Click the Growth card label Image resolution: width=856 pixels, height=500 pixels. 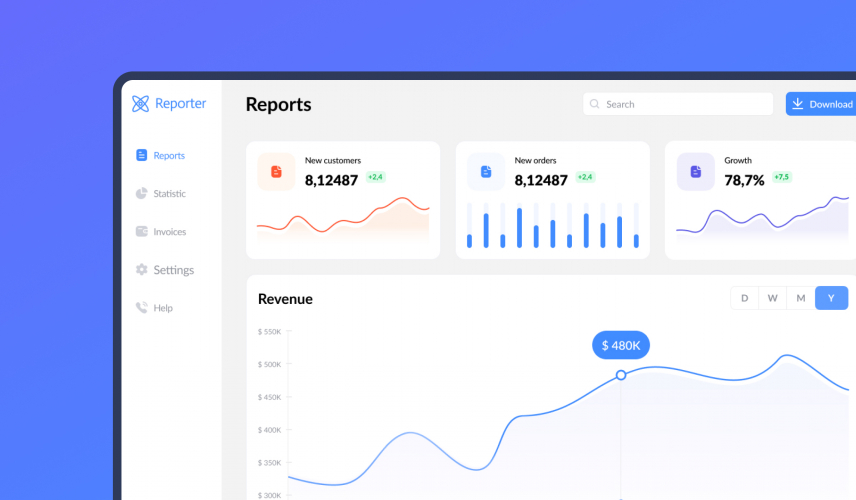[738, 160]
